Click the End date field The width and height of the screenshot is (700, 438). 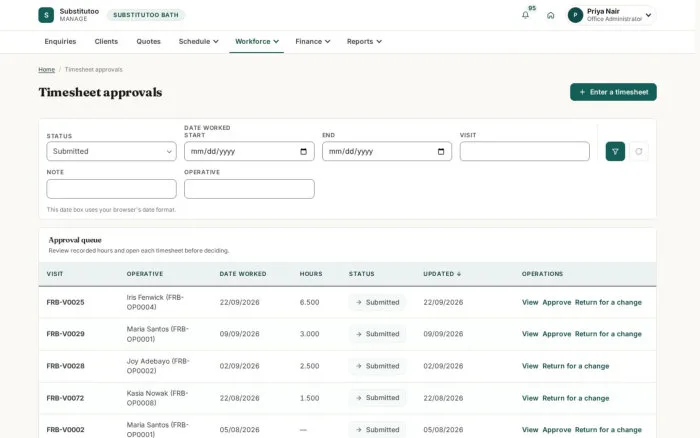[x=387, y=151]
